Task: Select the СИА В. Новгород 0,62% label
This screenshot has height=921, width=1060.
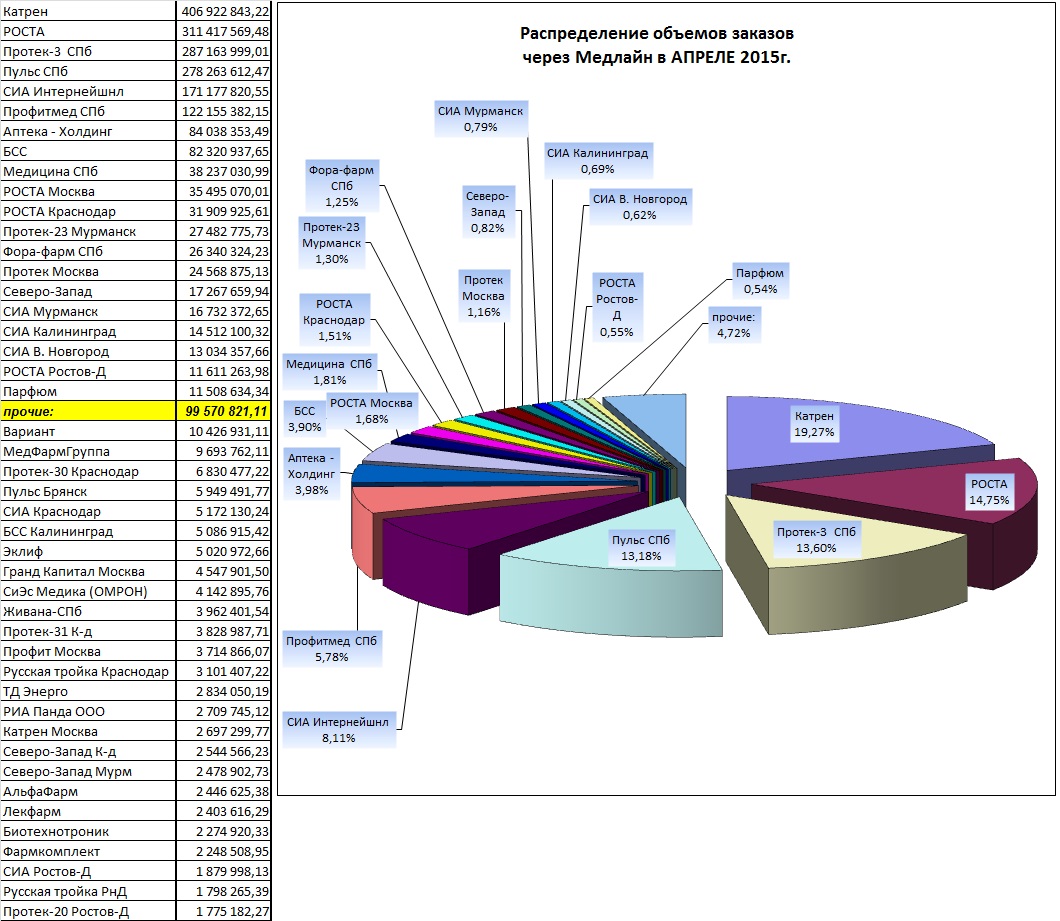Action: coord(640,207)
